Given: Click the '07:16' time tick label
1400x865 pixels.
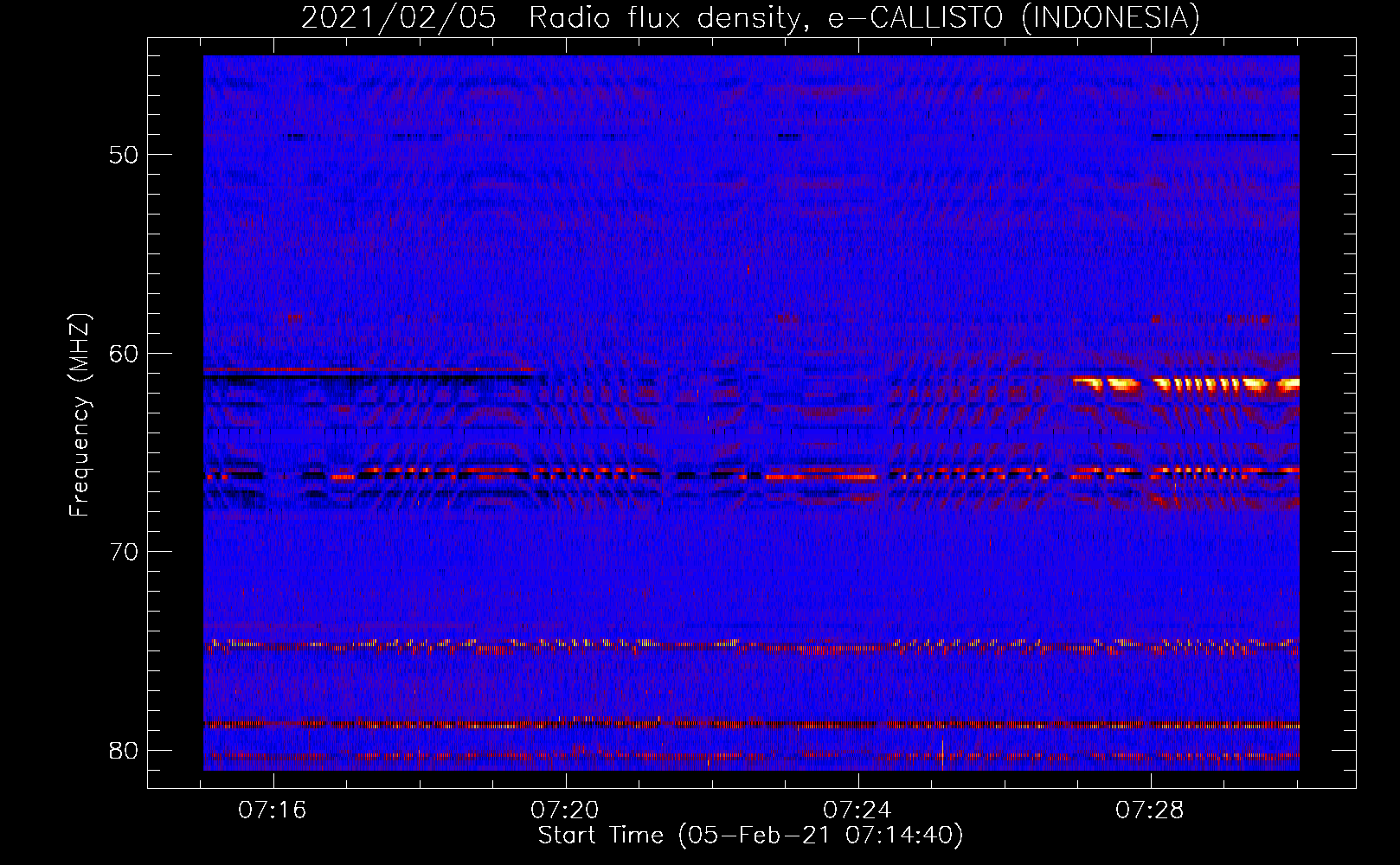Looking at the screenshot, I should (273, 811).
